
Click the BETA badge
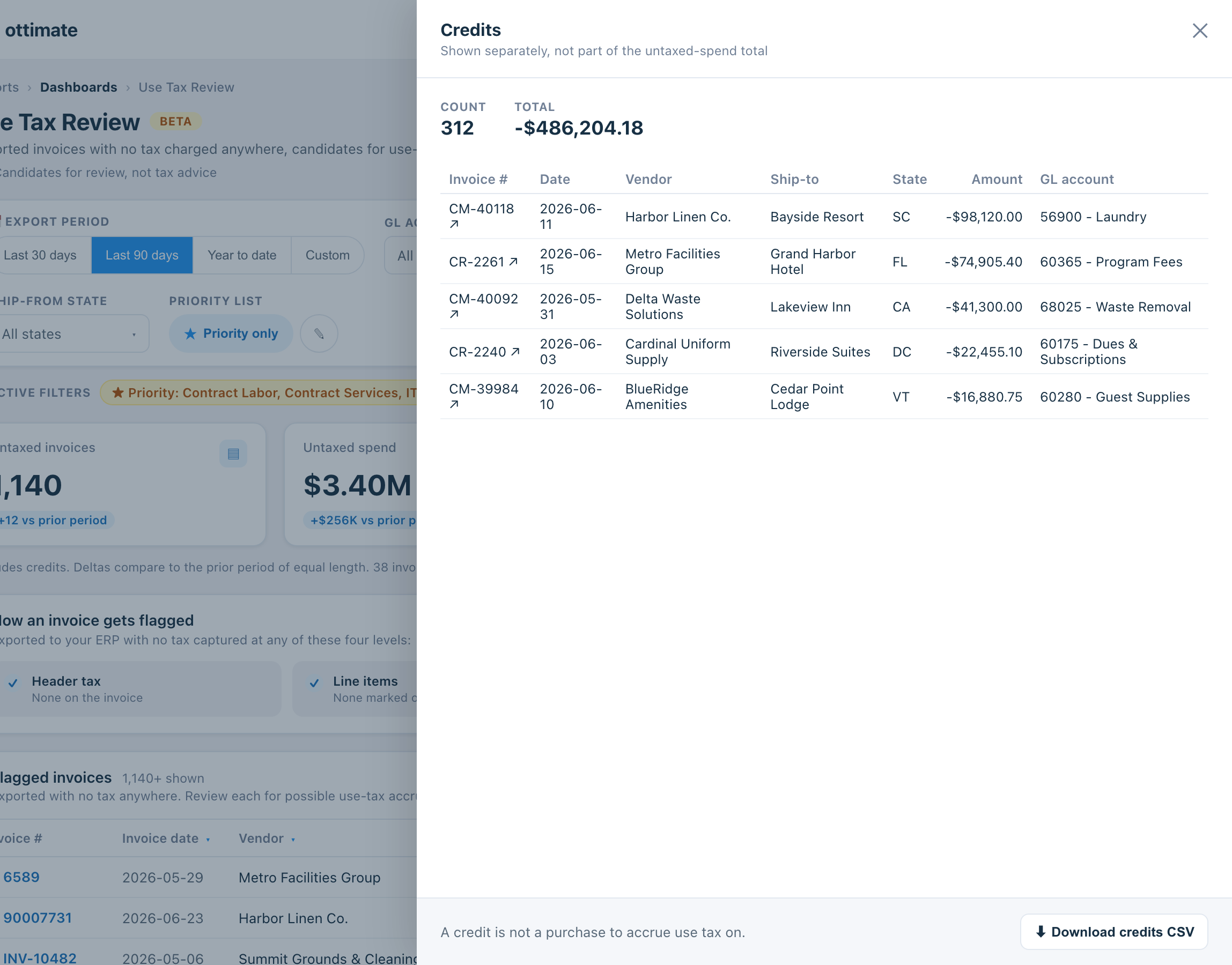pyautogui.click(x=176, y=122)
